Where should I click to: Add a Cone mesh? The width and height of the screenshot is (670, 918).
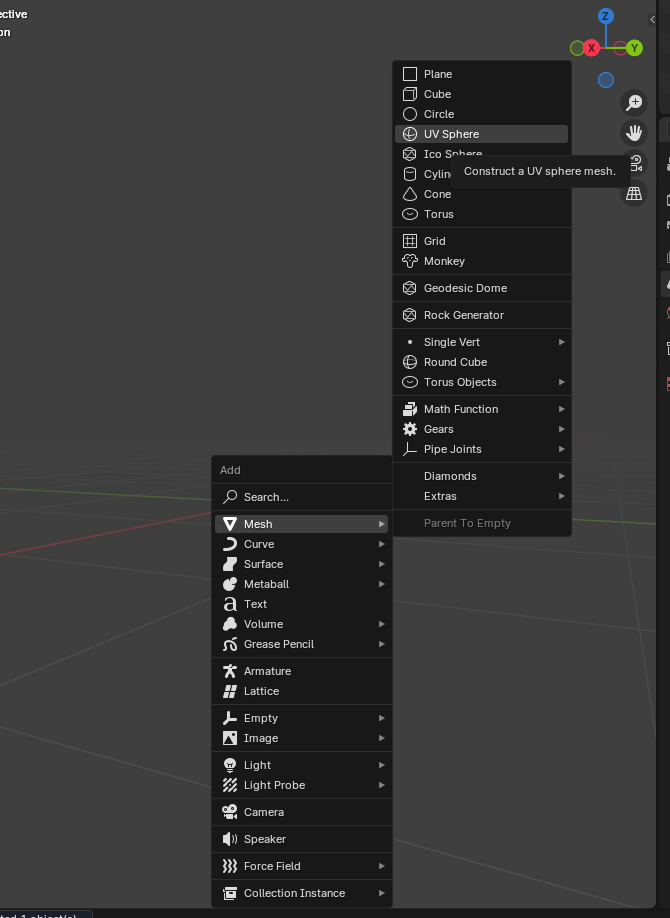[481, 194]
